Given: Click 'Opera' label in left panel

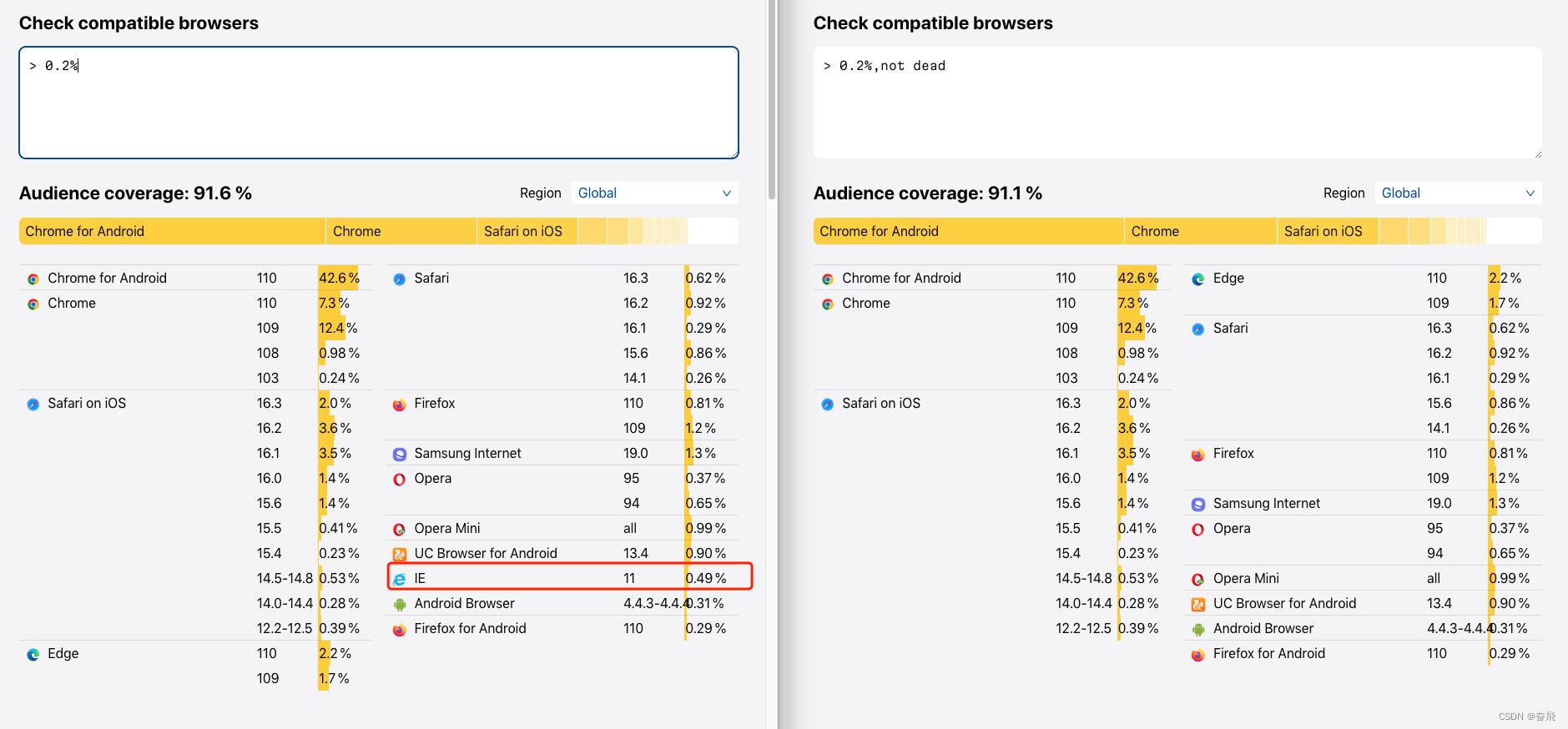Looking at the screenshot, I should [433, 478].
